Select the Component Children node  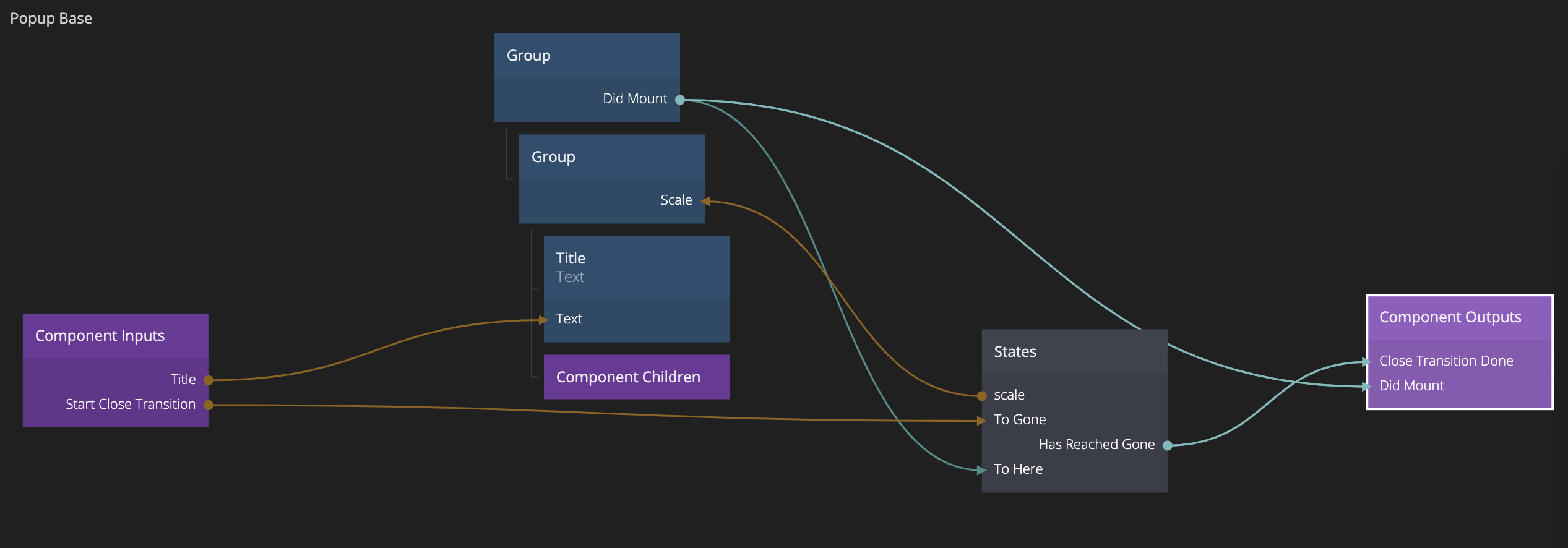pyautogui.click(x=636, y=377)
